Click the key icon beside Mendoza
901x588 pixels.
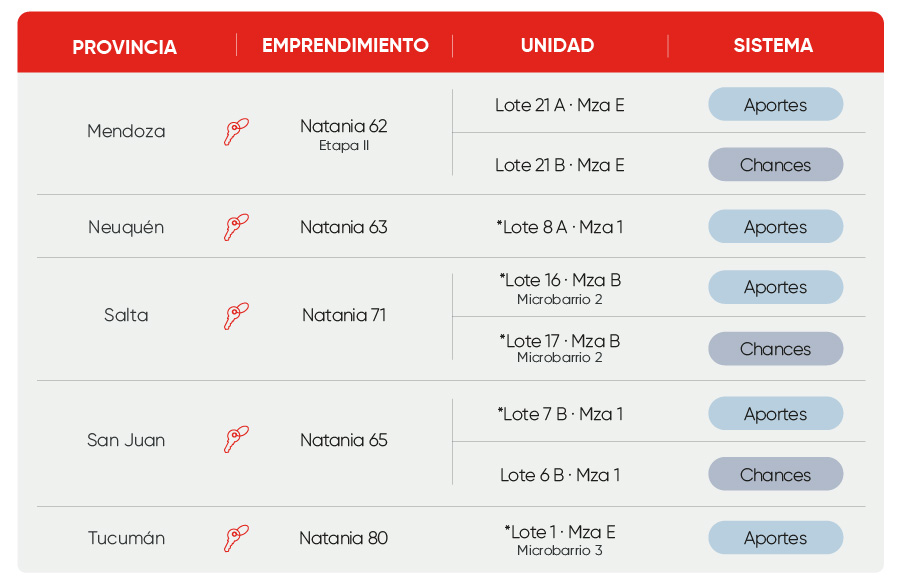click(236, 132)
